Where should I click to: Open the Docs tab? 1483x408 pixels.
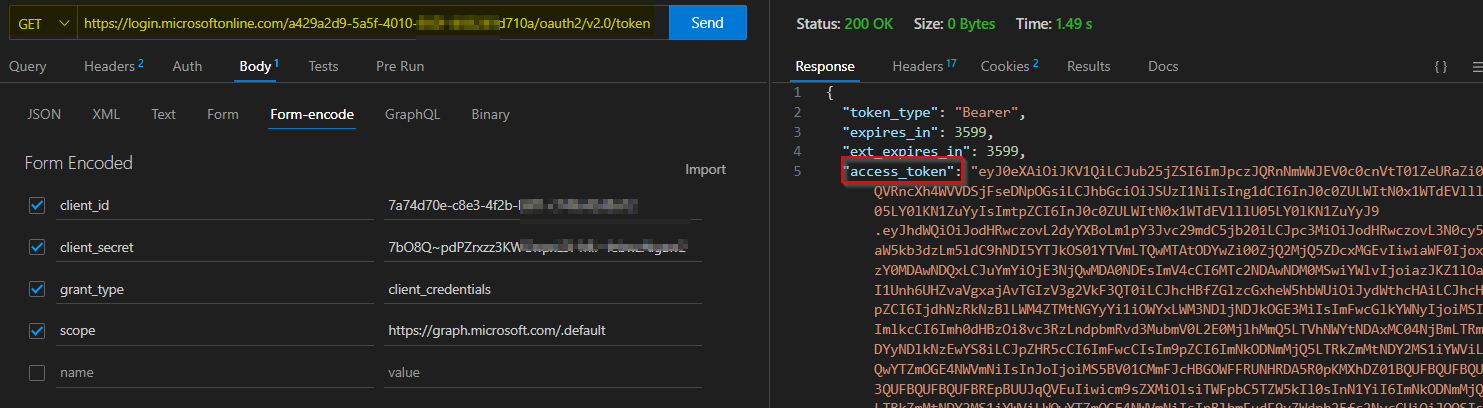pos(1163,66)
